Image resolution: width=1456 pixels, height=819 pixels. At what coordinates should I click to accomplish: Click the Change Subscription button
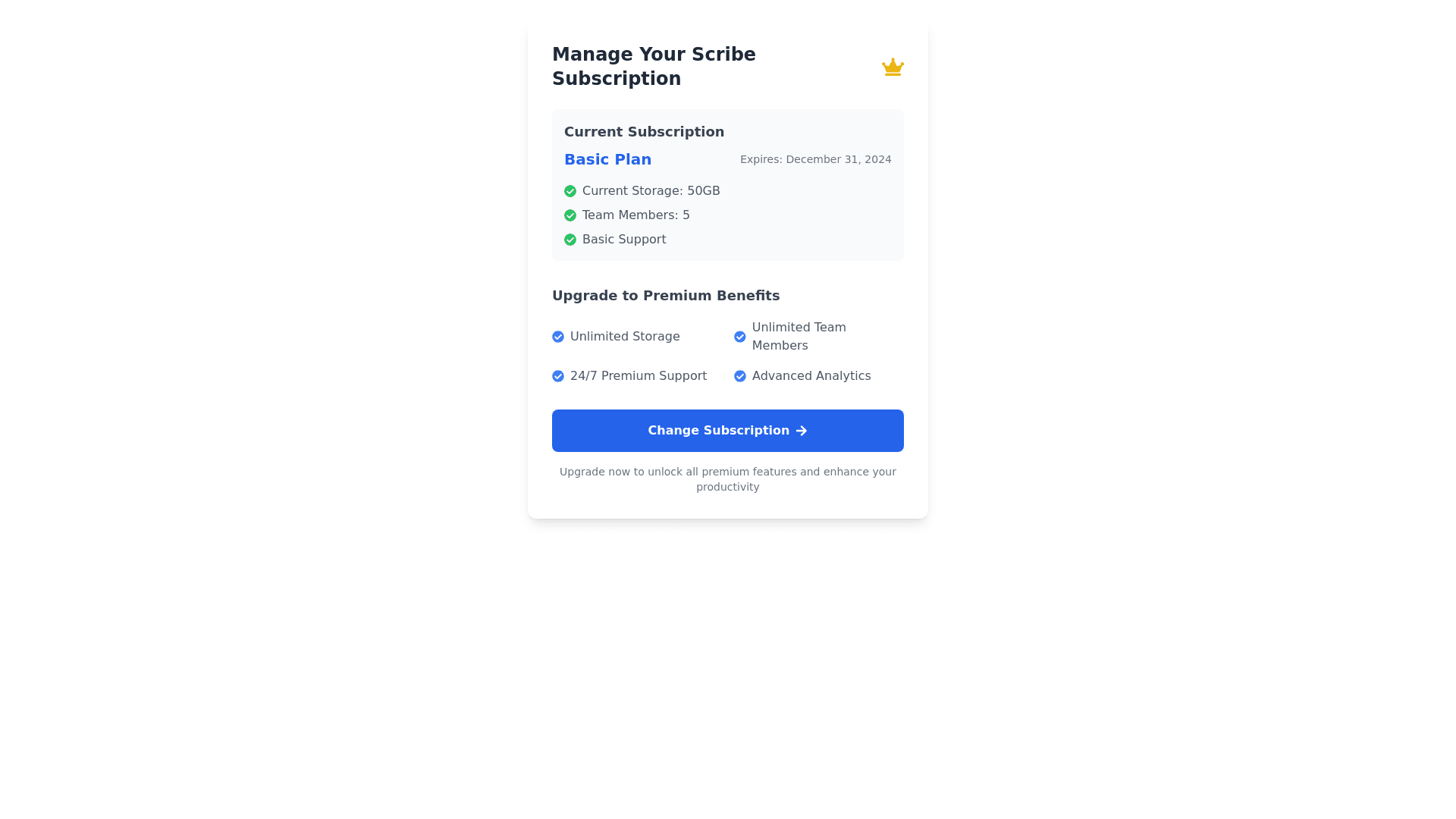click(728, 431)
